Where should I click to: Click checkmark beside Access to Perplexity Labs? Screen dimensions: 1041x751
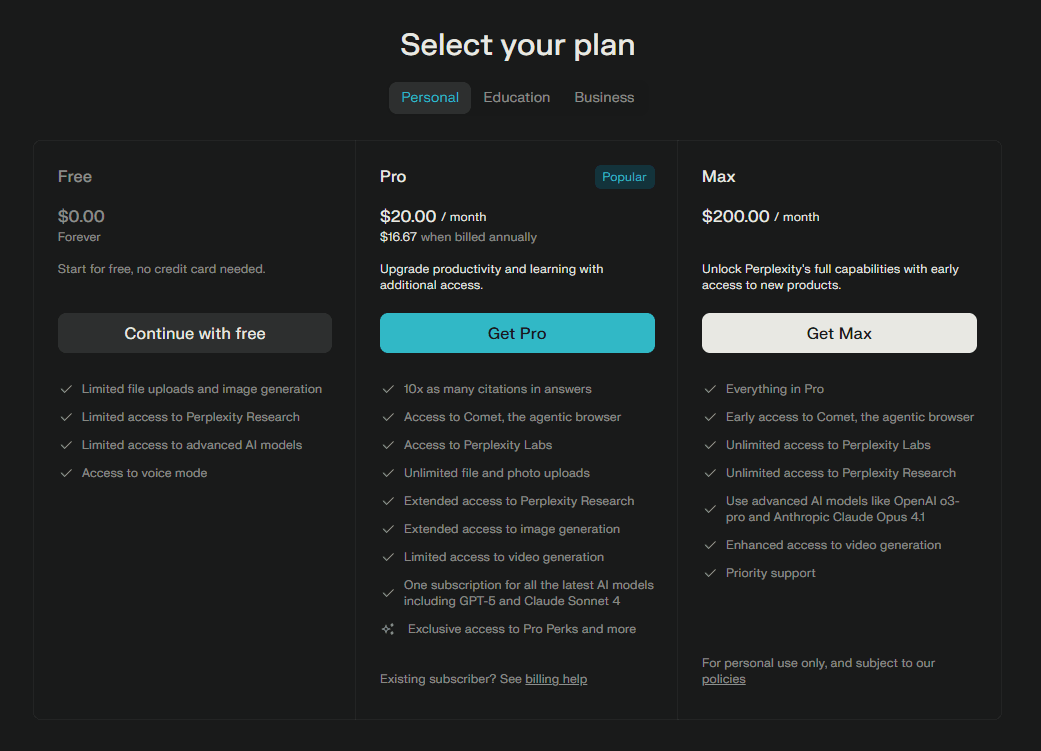tap(388, 445)
